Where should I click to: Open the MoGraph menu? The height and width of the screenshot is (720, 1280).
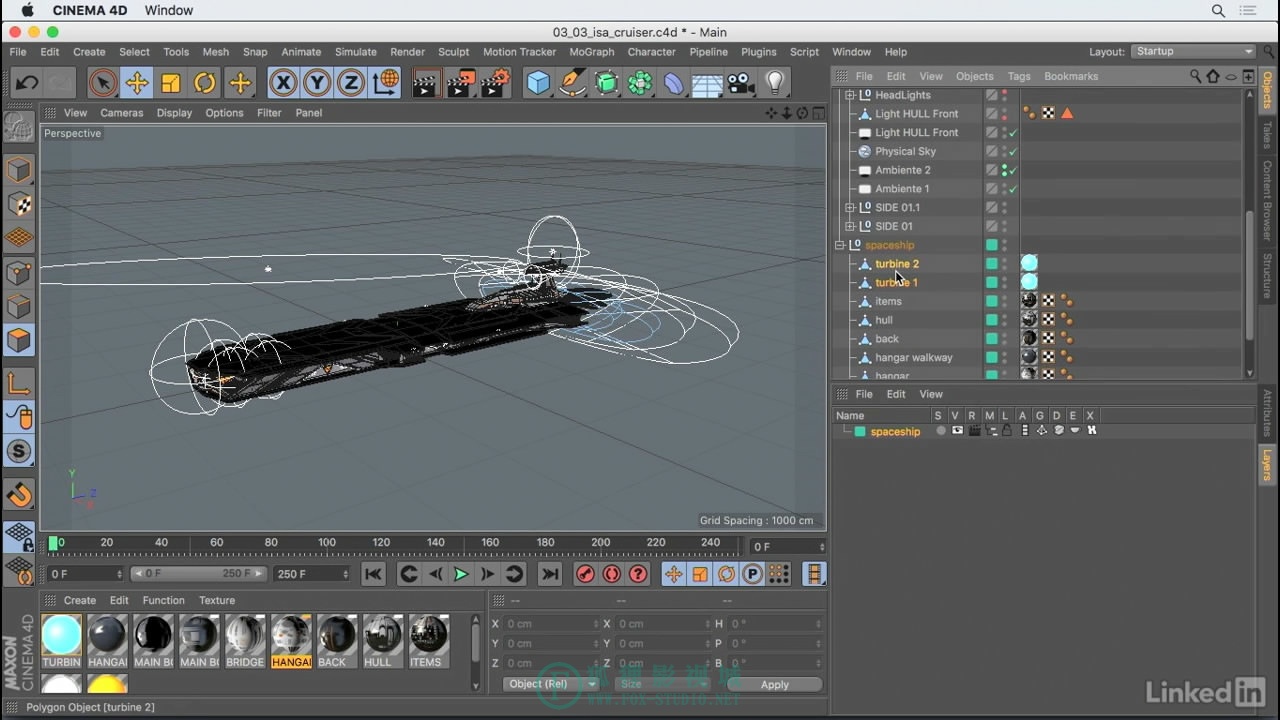pyautogui.click(x=592, y=52)
